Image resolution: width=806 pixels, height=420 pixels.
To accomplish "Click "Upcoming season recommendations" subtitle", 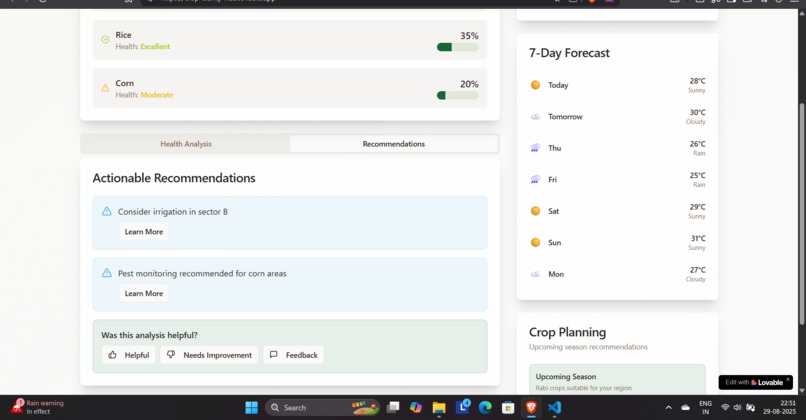I will click(588, 347).
